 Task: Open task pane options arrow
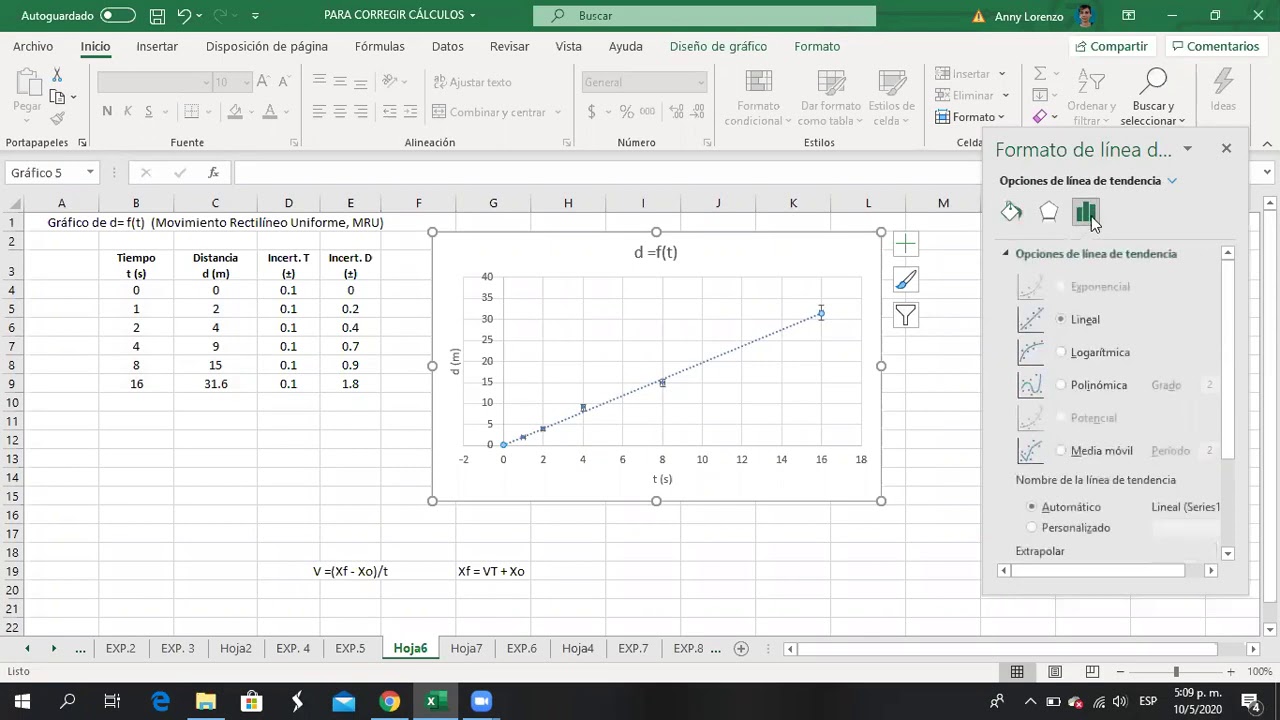pyautogui.click(x=1187, y=149)
